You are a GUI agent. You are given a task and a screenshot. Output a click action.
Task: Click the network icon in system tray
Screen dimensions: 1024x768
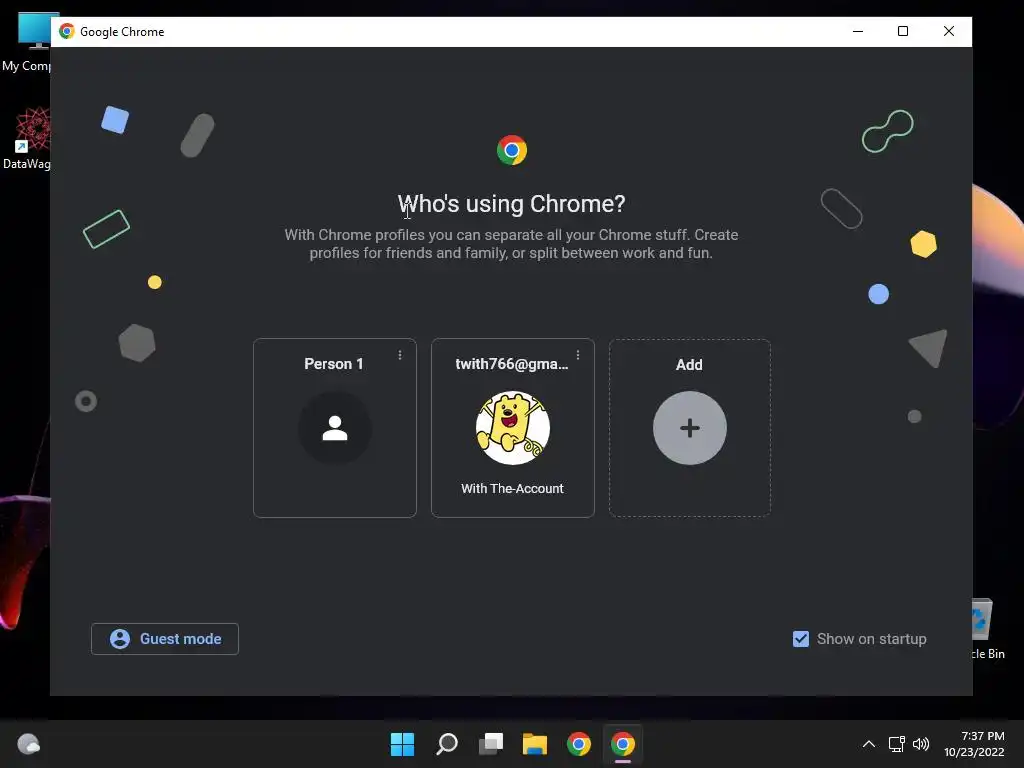click(897, 744)
